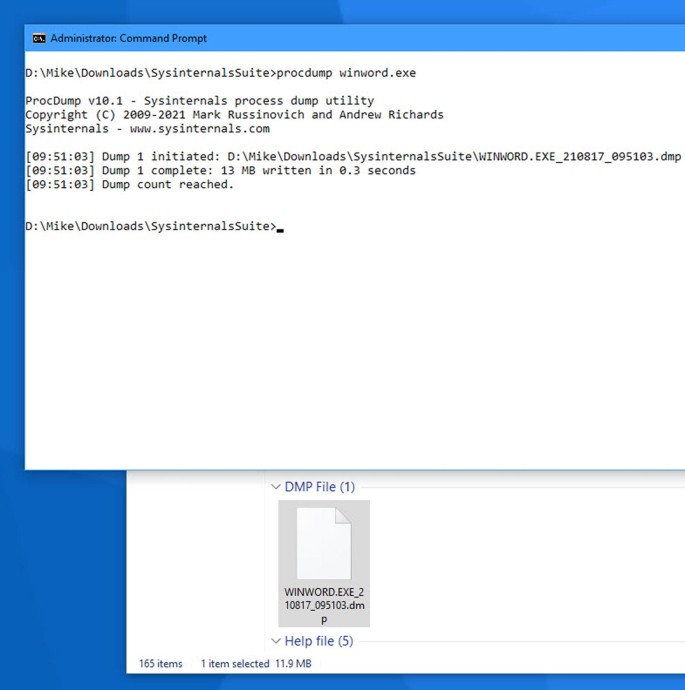
Task: Click the Administrator: Command Prompt title text
Action: tap(128, 38)
